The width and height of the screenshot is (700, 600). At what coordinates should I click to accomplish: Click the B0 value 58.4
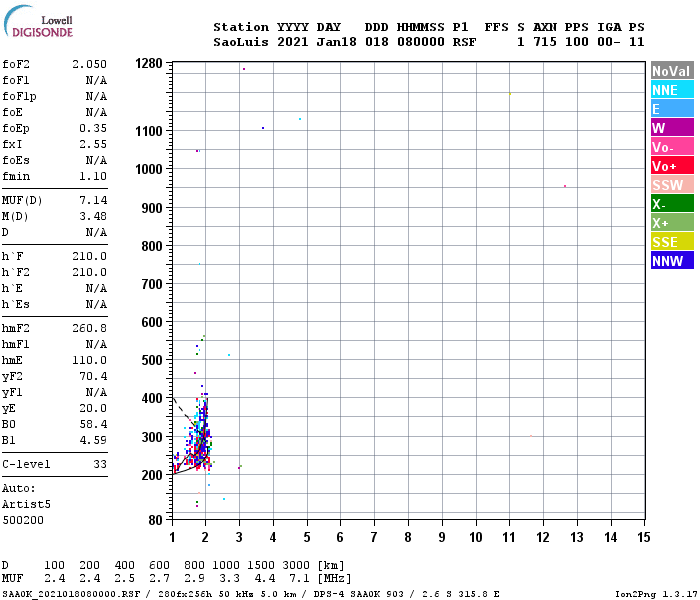coord(93,424)
